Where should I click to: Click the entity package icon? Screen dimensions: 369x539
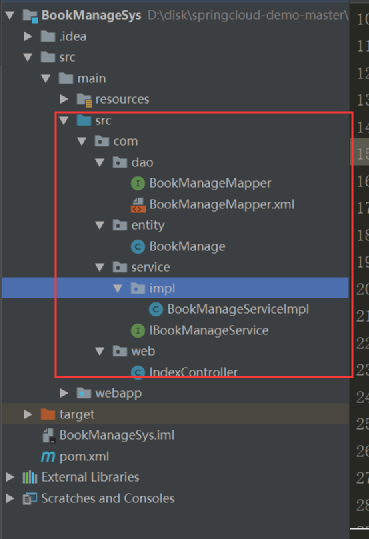click(x=120, y=225)
